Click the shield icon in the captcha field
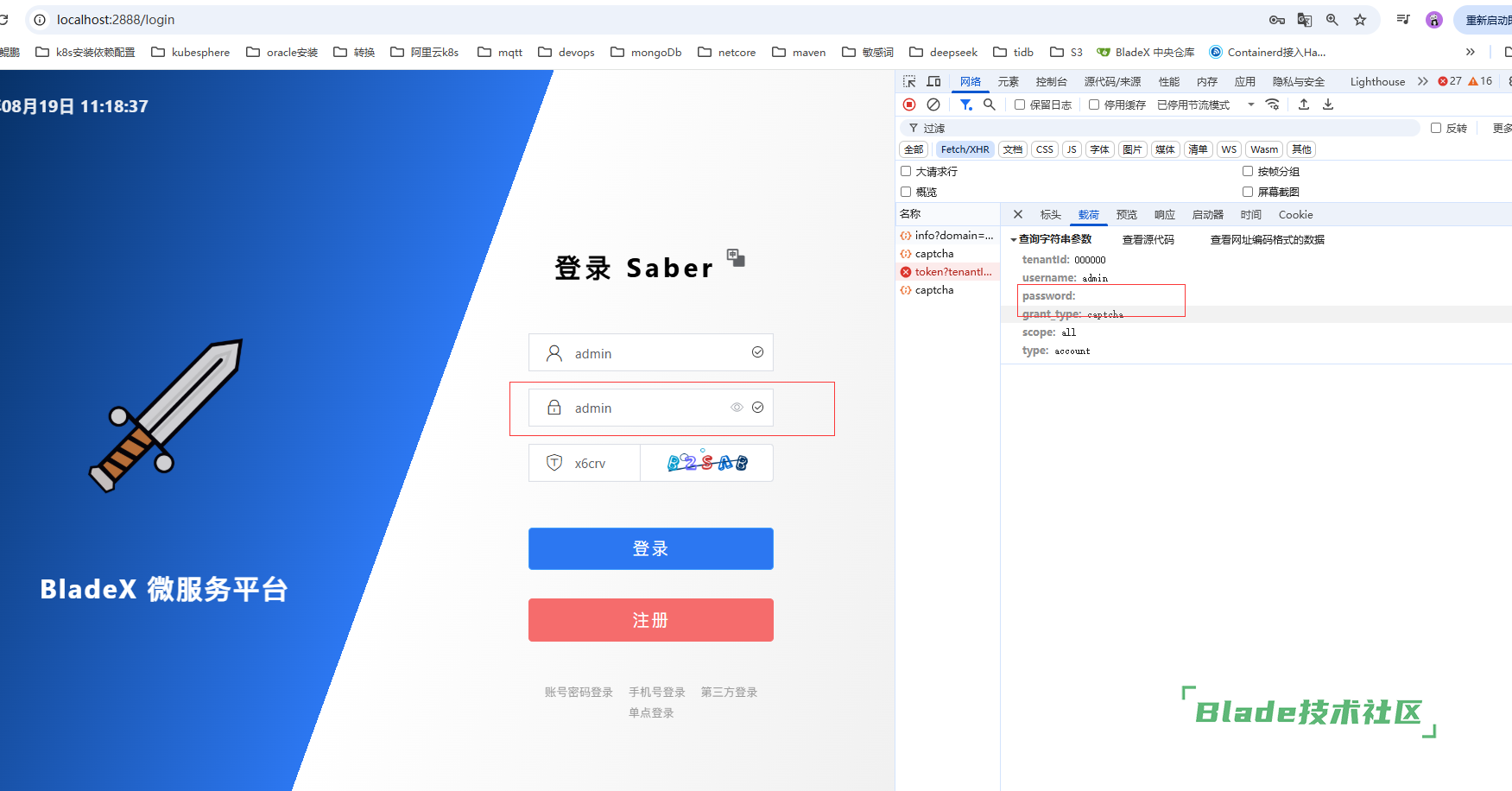The height and width of the screenshot is (791, 1512). 554,463
